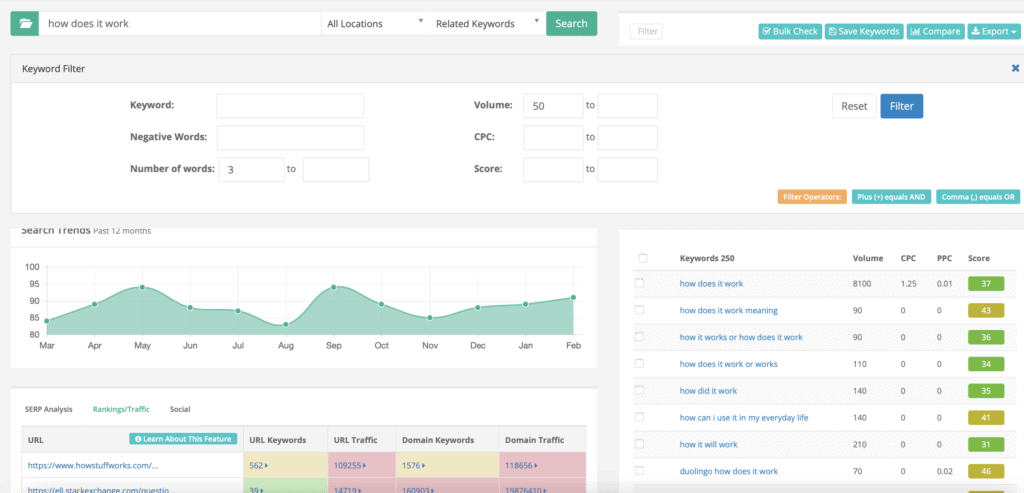
Task: Click the green Search button
Action: click(571, 24)
